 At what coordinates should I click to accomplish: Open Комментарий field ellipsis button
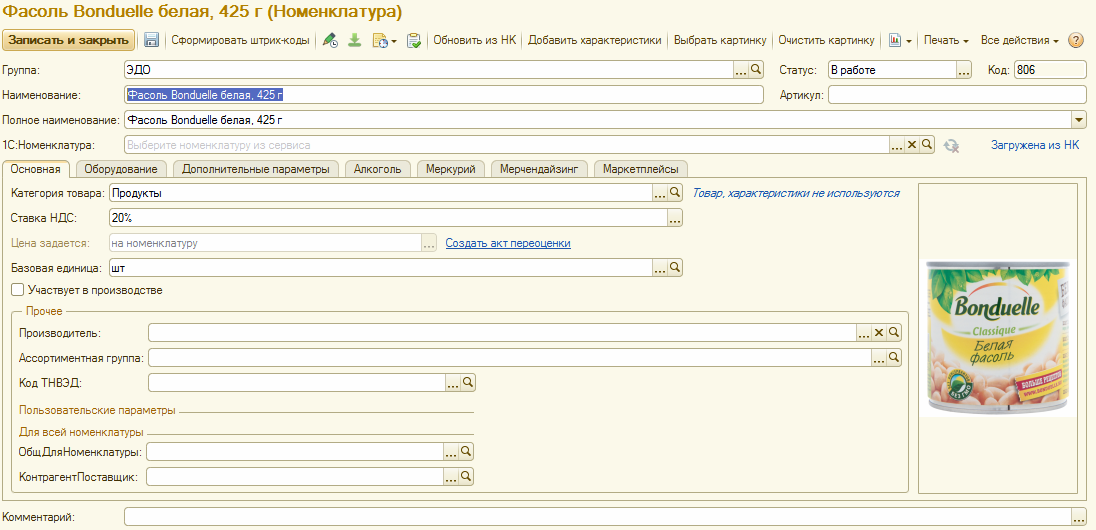(1080, 517)
